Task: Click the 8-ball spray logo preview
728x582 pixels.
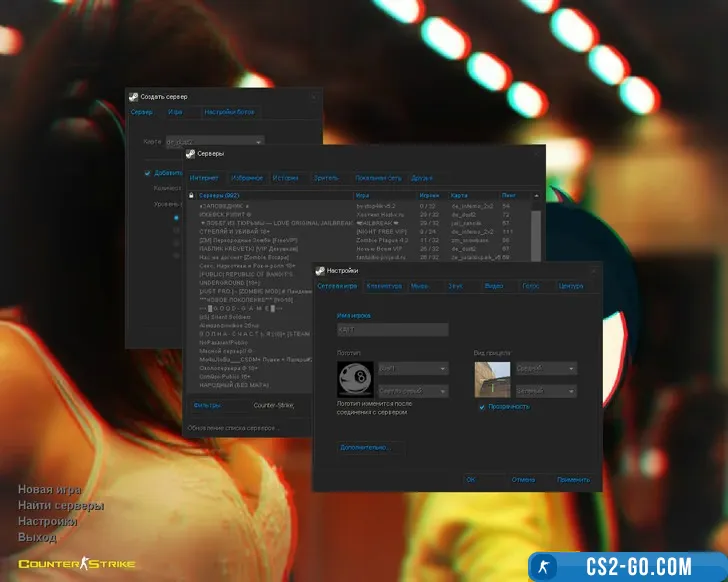Action: tap(355, 379)
